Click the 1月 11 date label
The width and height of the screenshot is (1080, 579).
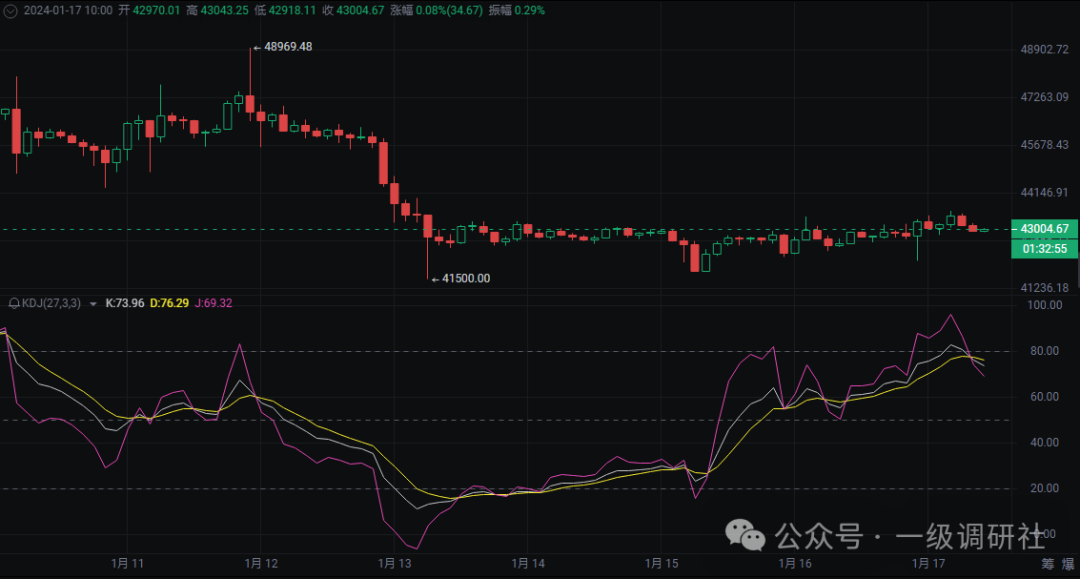[127, 563]
